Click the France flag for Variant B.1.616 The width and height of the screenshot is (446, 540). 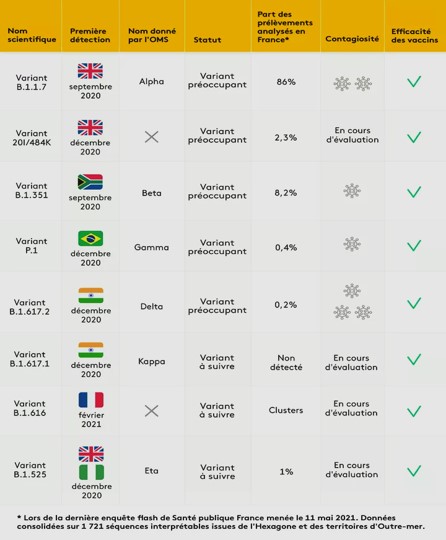tap(91, 400)
